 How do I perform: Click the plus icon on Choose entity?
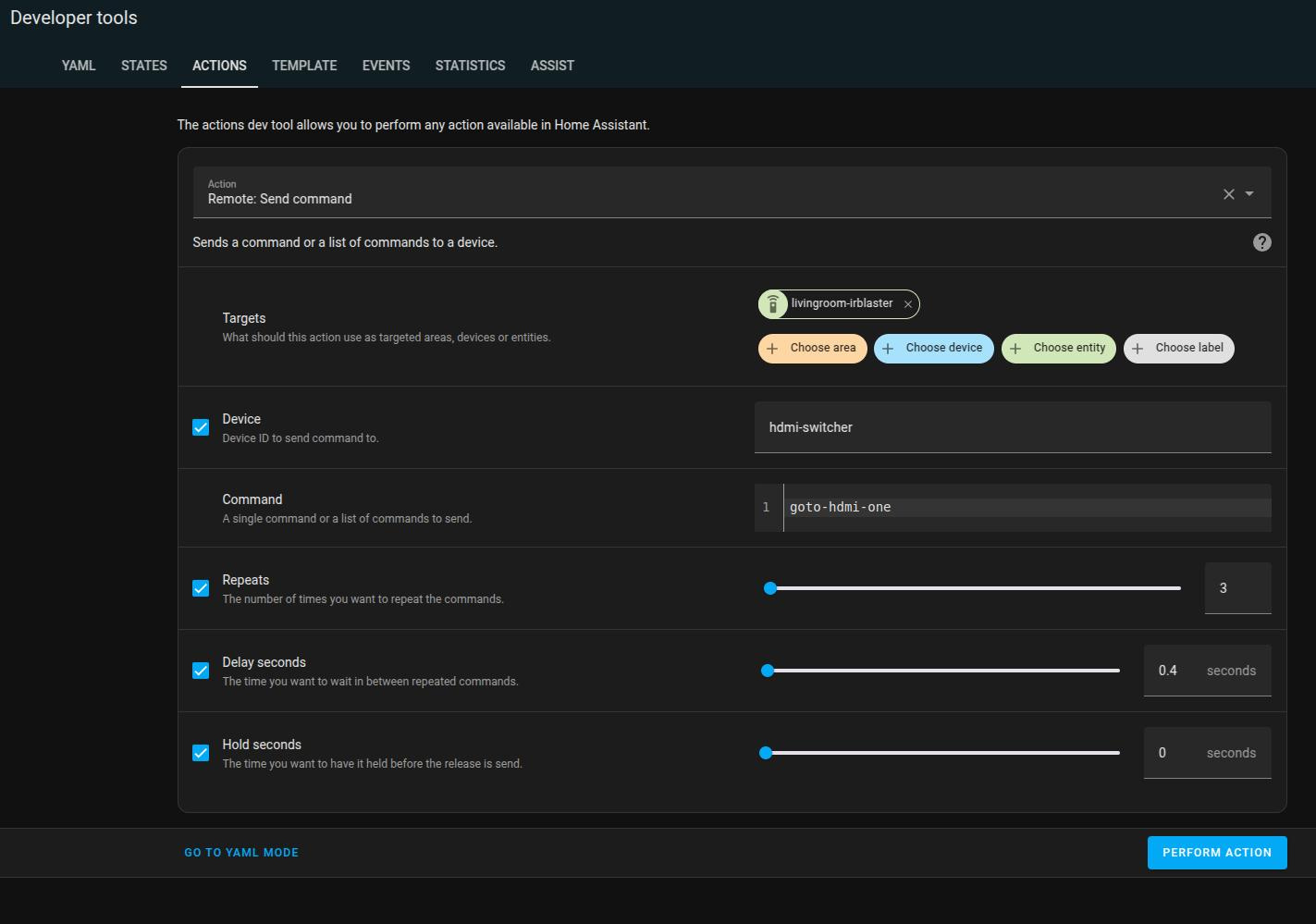click(x=1015, y=349)
